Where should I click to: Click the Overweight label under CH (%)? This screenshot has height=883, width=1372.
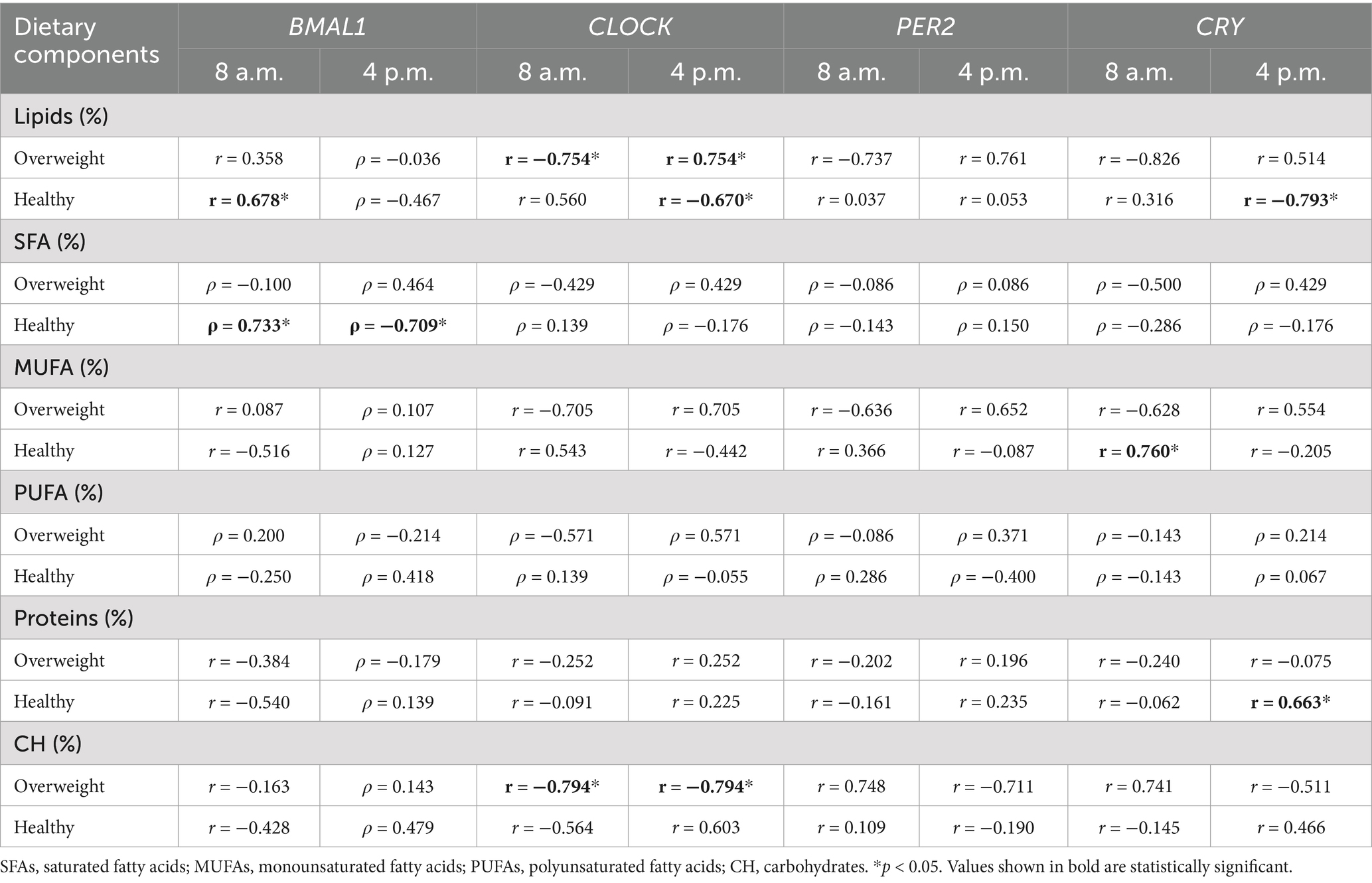(60, 786)
